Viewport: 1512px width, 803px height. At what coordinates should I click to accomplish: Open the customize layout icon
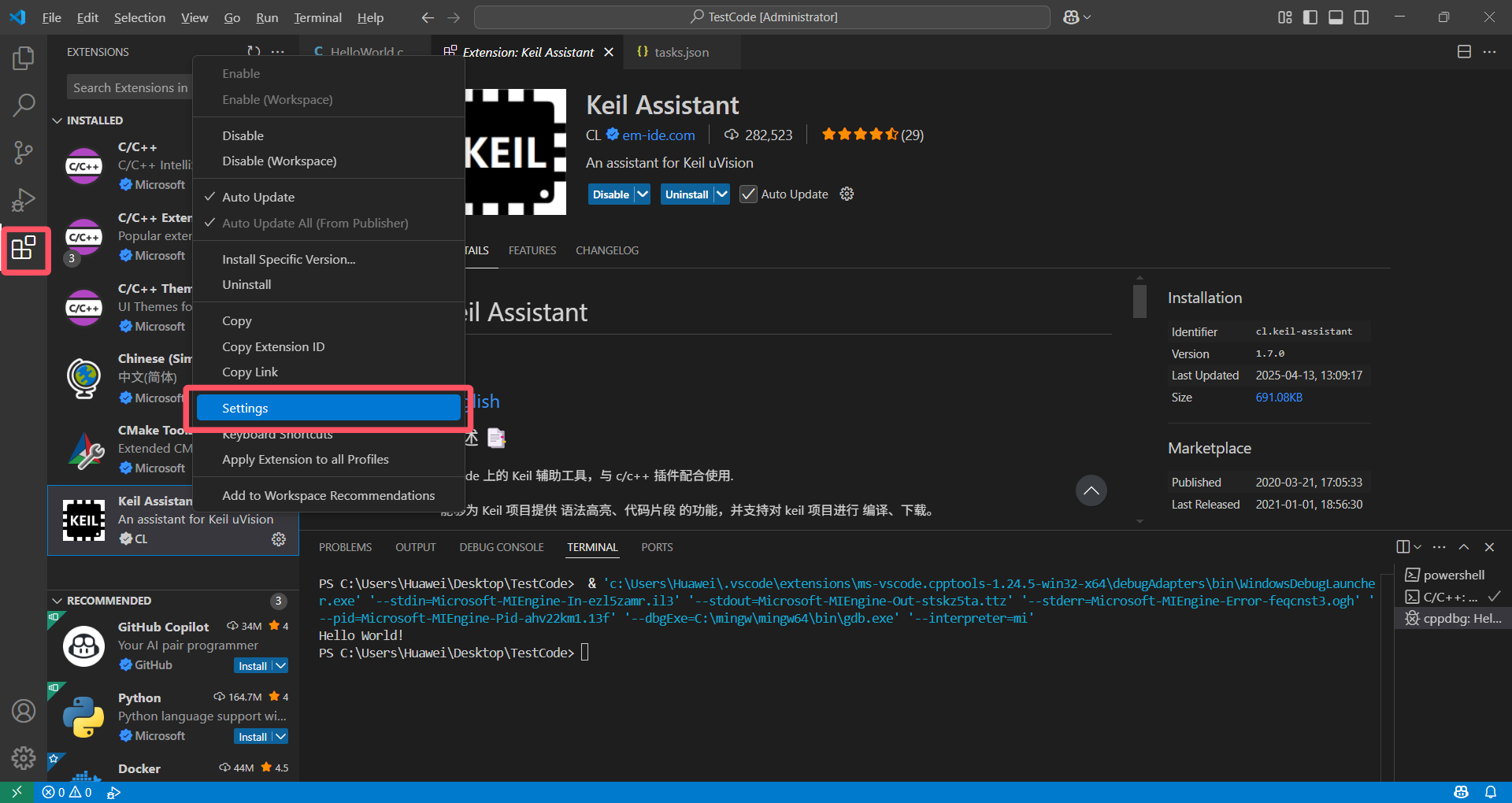(x=1285, y=17)
